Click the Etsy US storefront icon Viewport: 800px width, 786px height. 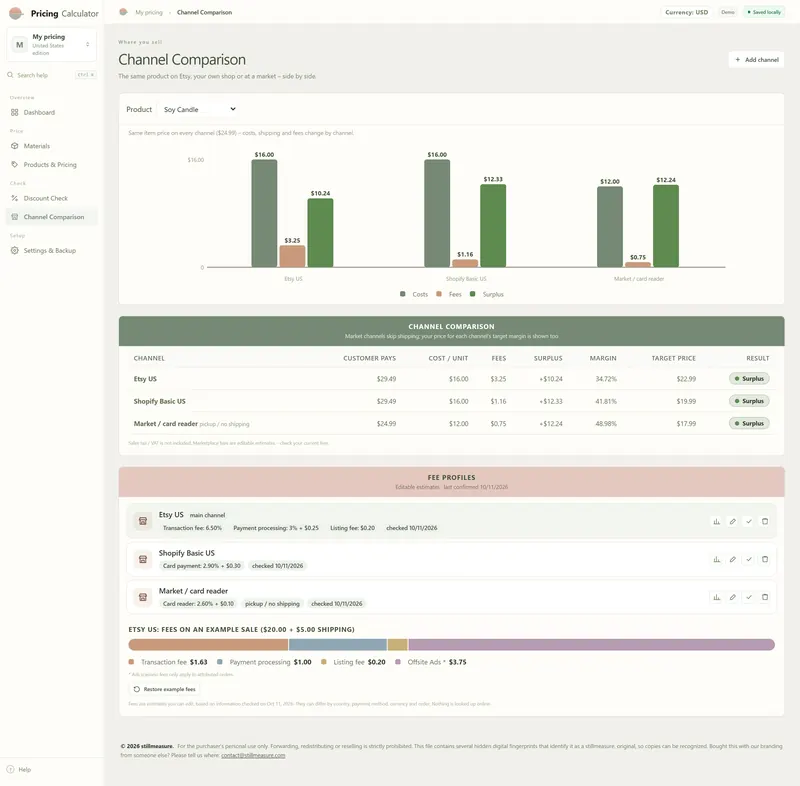pos(143,521)
